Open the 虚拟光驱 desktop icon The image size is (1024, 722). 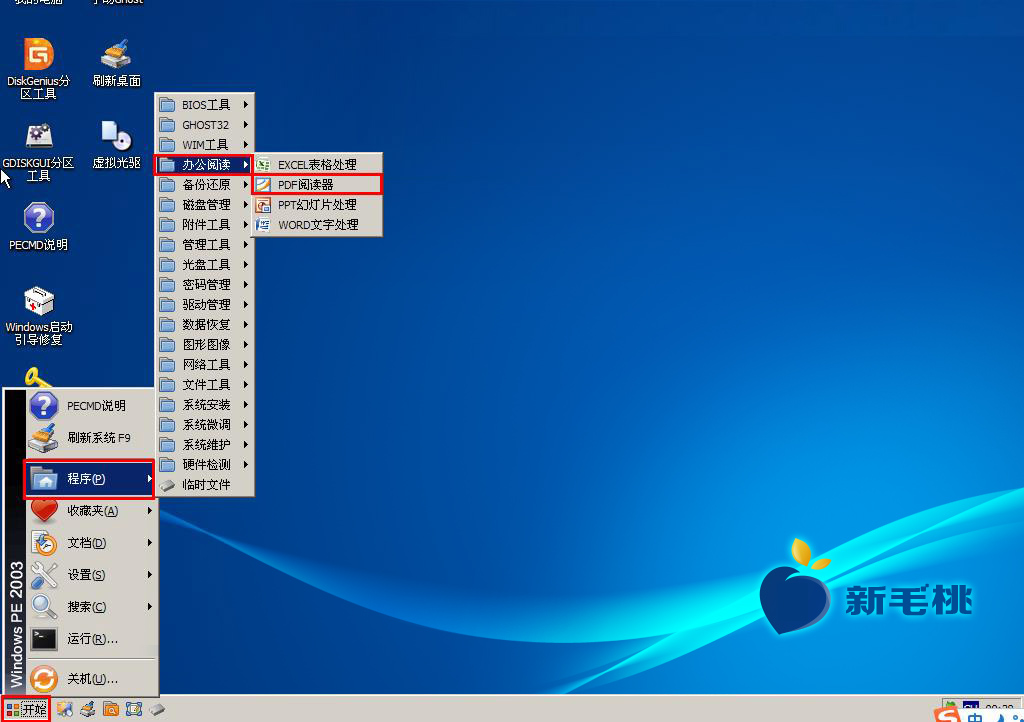pos(116,145)
